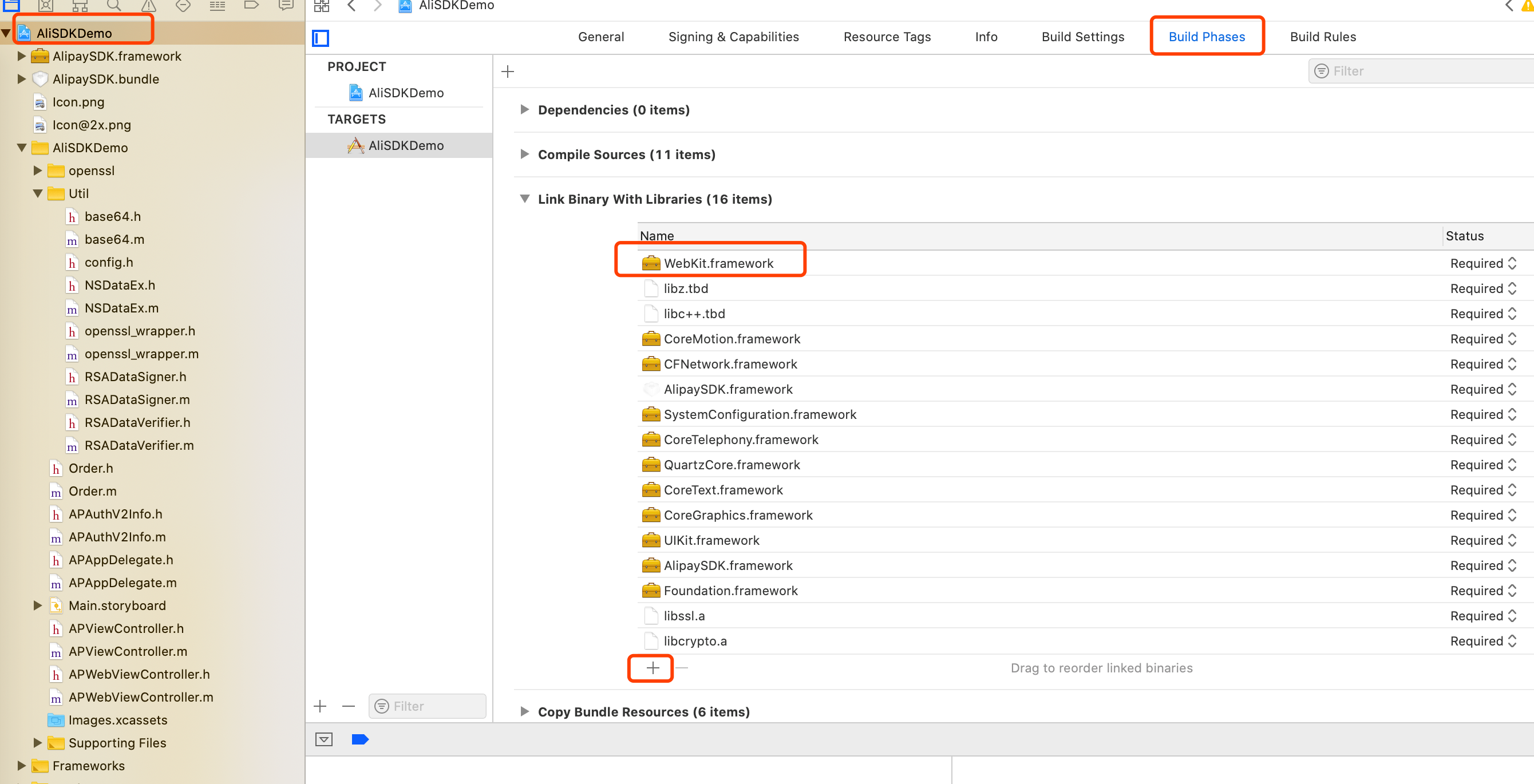Open the Breakpoint navigator icon
The height and width of the screenshot is (784, 1534).
251,6
